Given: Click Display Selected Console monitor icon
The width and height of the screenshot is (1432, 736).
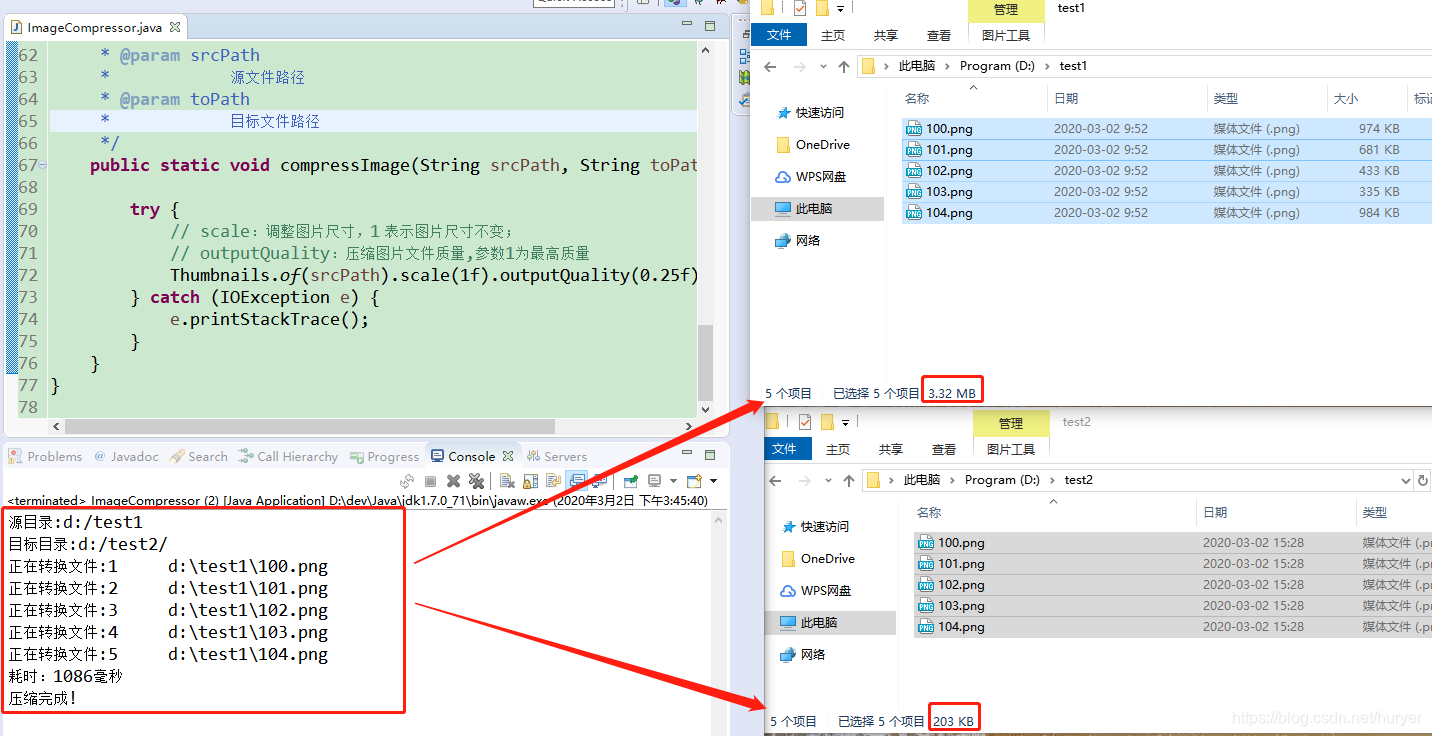Looking at the screenshot, I should [654, 481].
